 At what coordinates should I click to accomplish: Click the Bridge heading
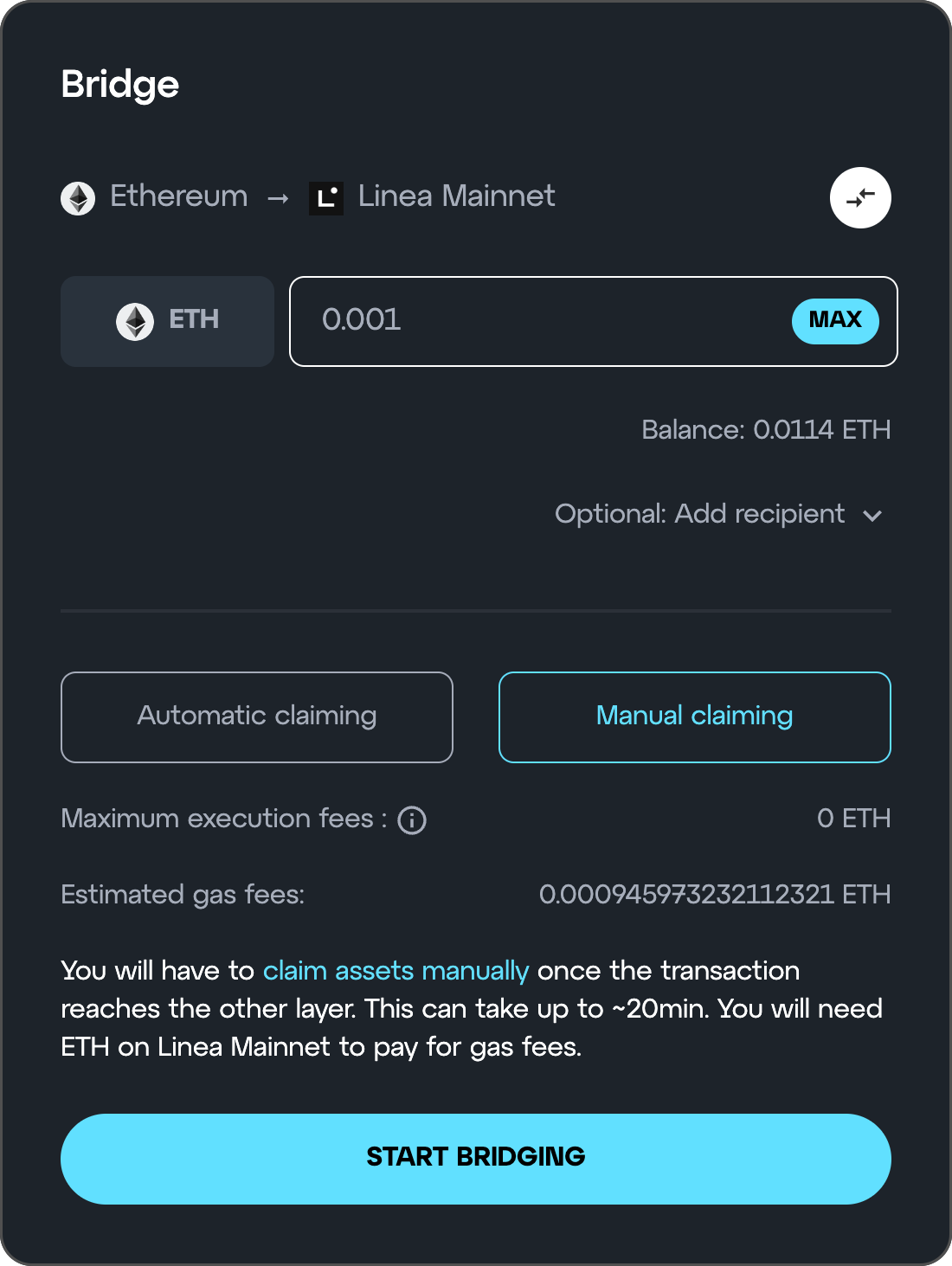pos(120,86)
